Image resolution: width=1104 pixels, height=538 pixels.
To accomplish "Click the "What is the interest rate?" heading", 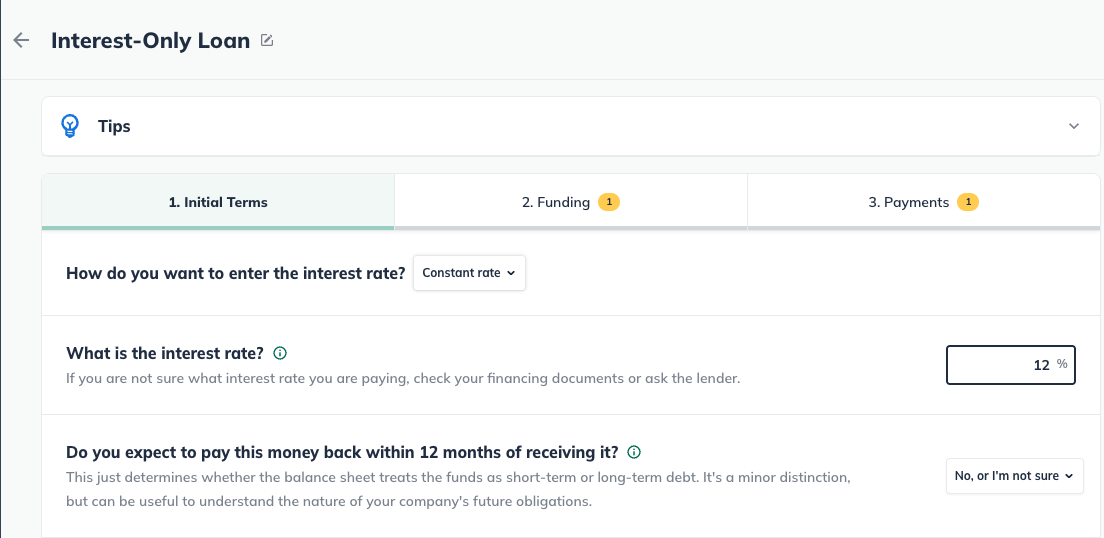I will (165, 353).
